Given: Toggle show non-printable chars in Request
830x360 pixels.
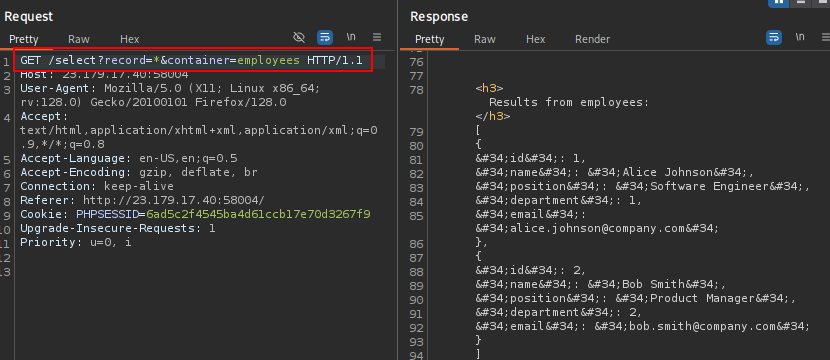Looking at the screenshot, I should tap(351, 37).
